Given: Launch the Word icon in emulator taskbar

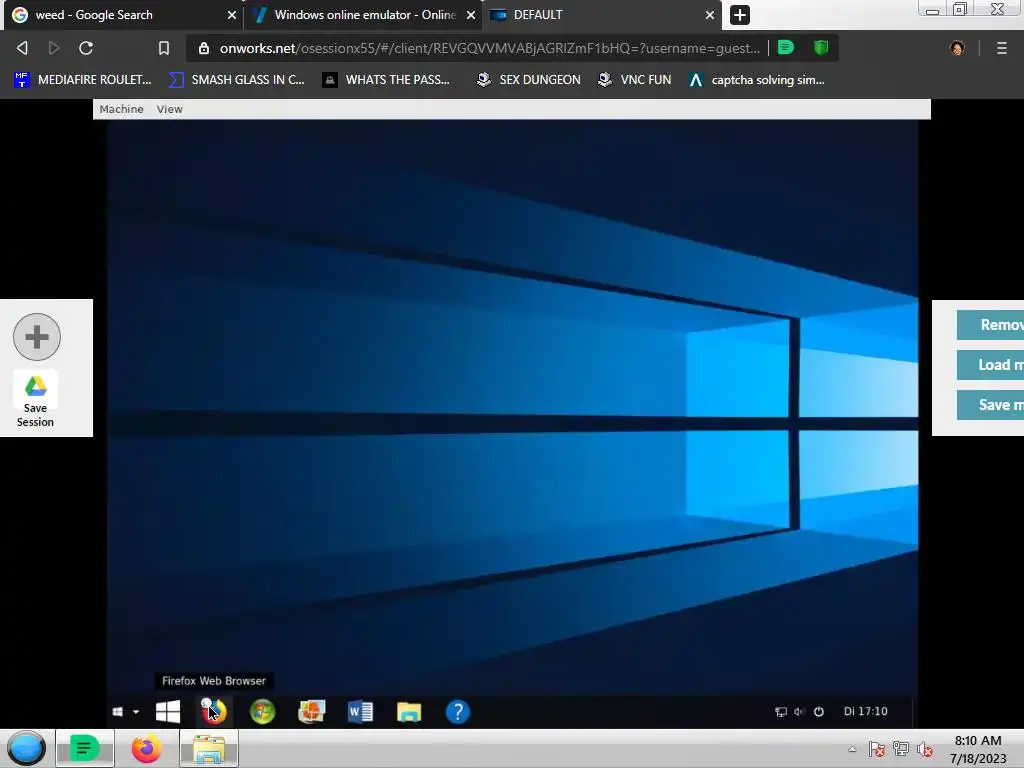Looking at the screenshot, I should (x=360, y=711).
